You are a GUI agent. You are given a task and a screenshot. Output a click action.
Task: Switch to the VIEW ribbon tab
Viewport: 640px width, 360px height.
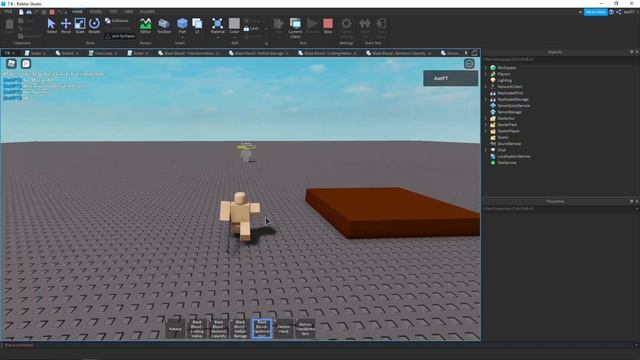pos(129,12)
